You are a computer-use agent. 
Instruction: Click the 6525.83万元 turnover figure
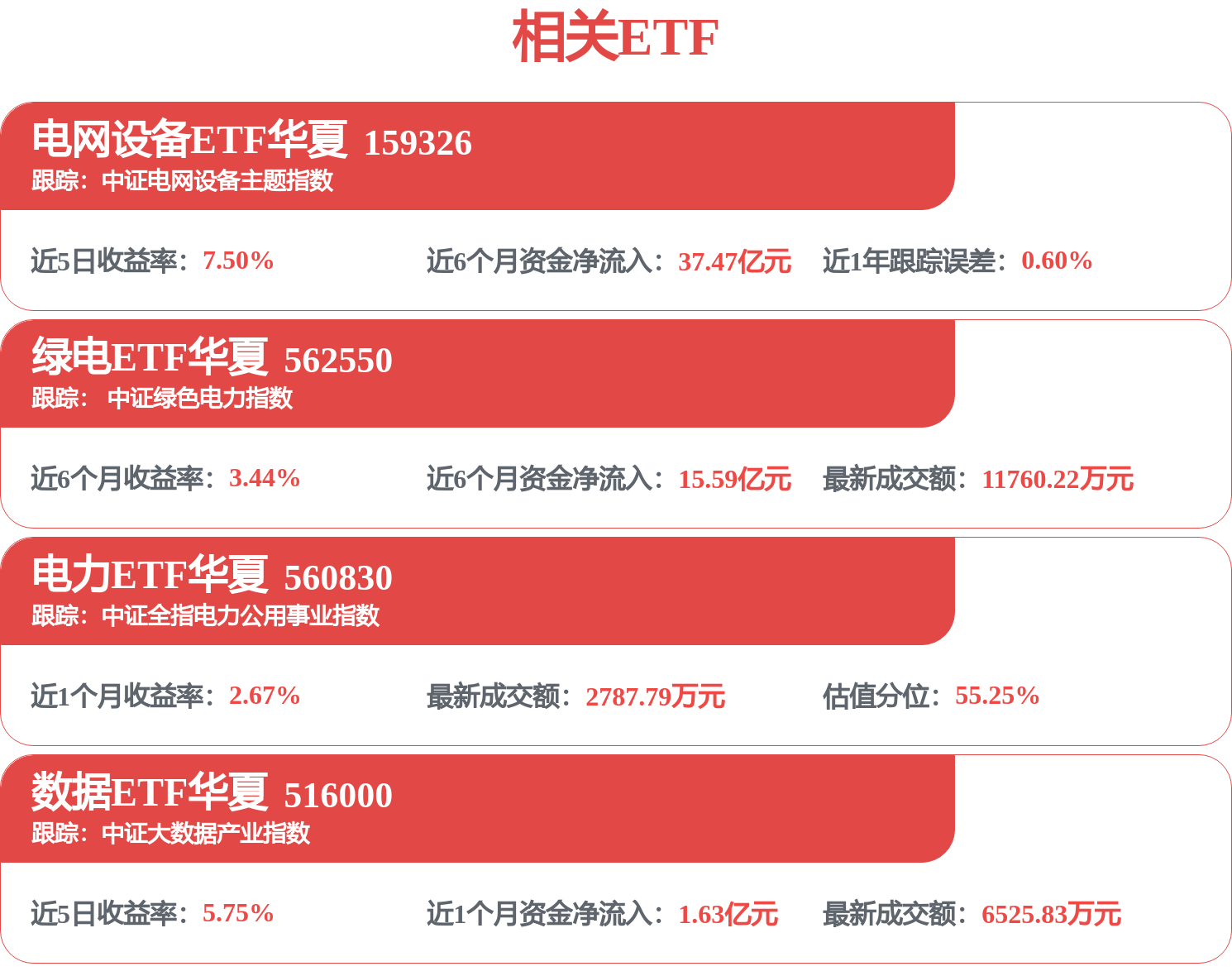1051,914
